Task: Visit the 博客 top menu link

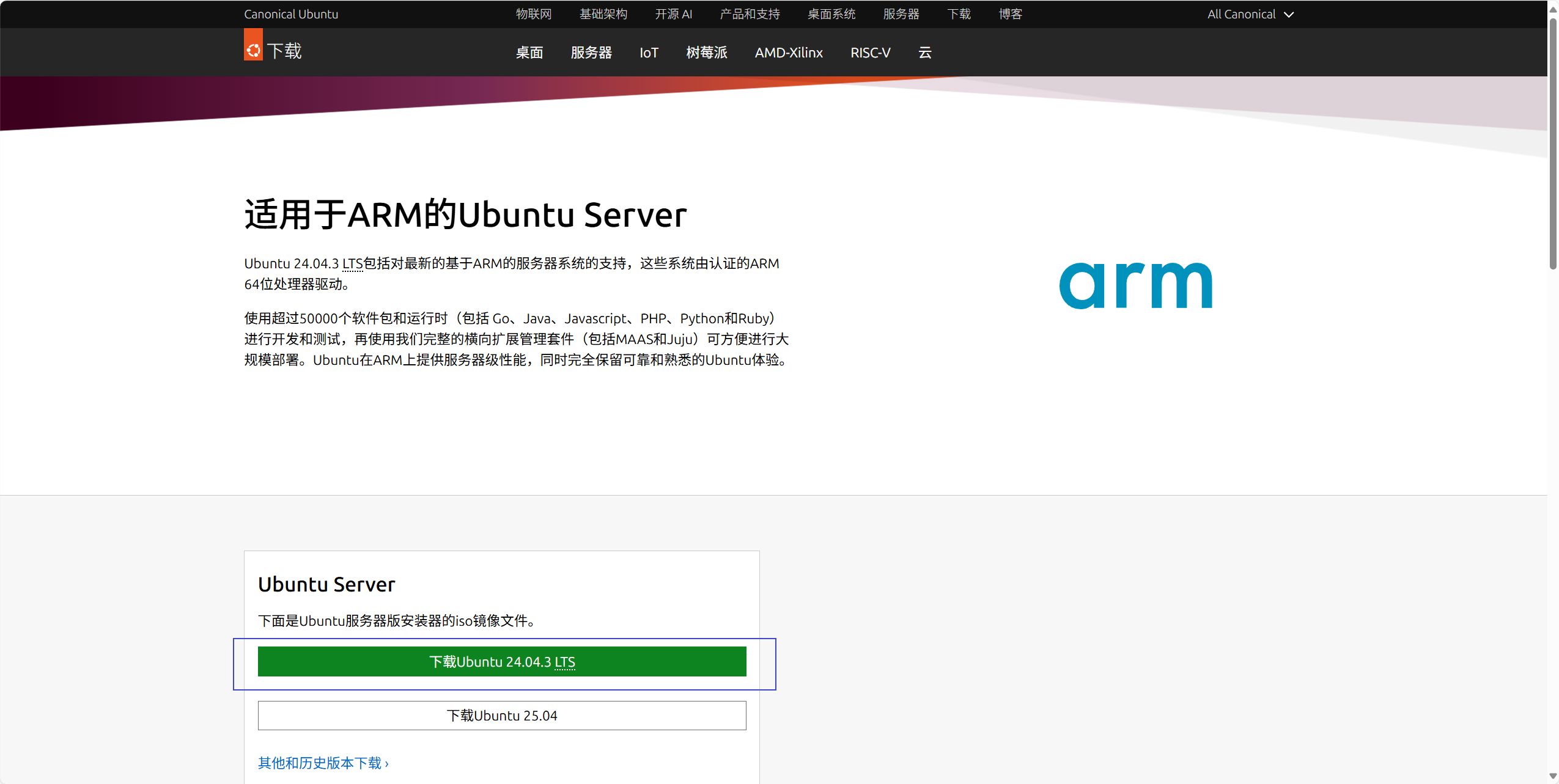Action: click(1010, 14)
